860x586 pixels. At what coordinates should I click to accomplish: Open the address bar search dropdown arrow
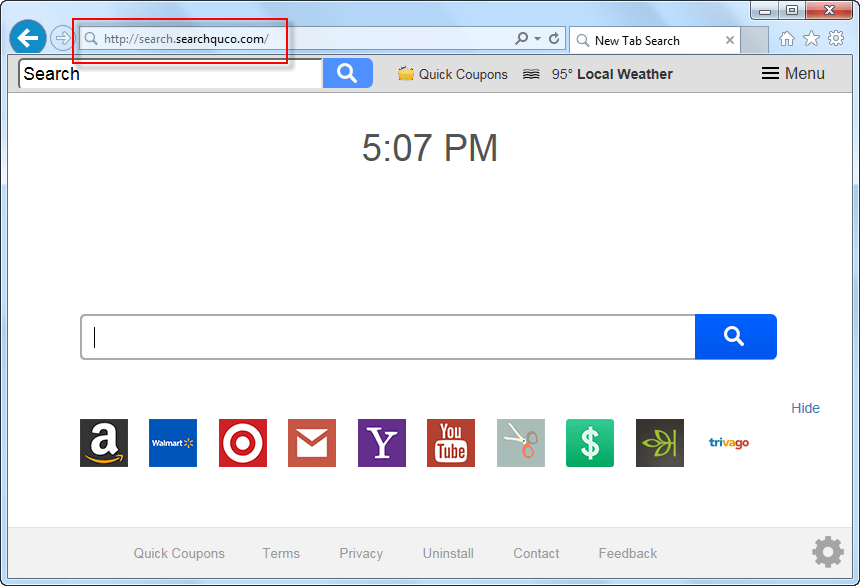[x=538, y=38]
